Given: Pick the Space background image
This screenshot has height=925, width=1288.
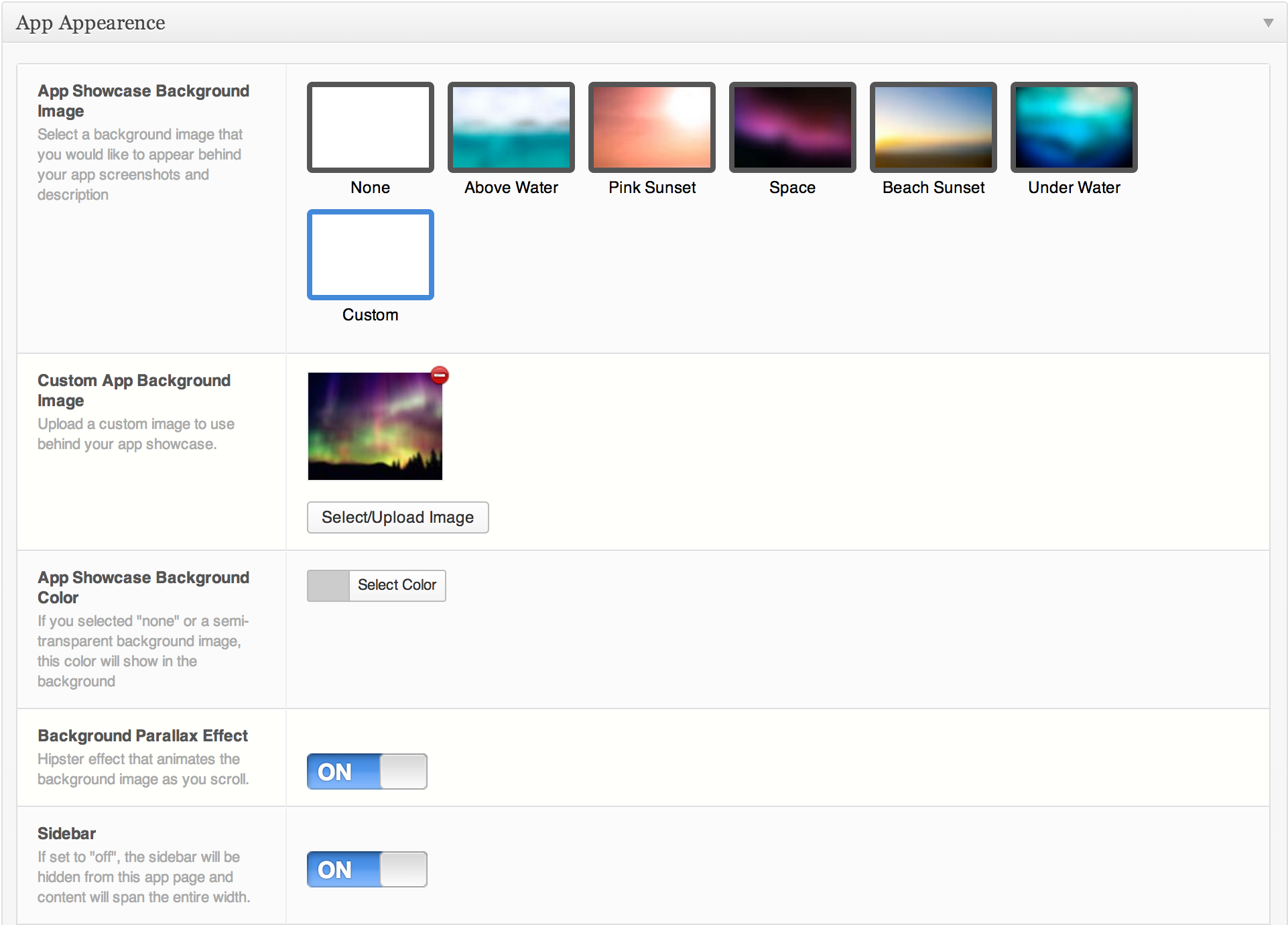Looking at the screenshot, I should [x=793, y=127].
